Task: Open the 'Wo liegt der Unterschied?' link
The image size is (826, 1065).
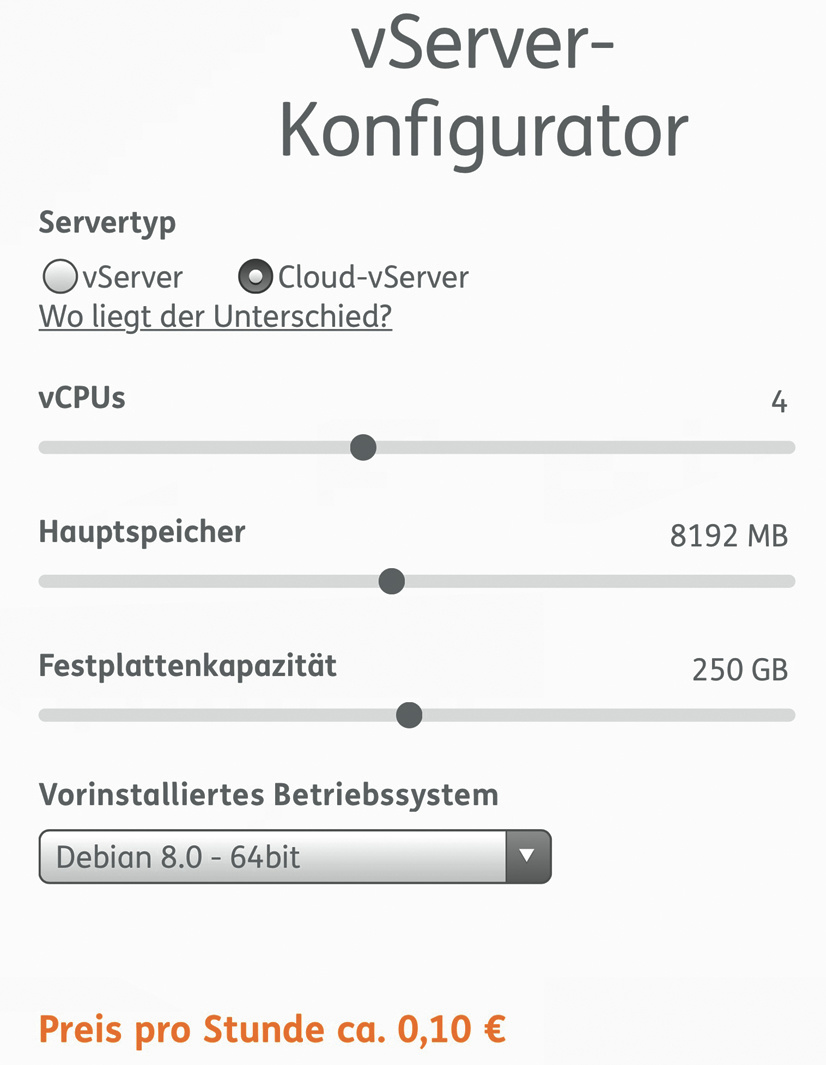Action: coord(215,316)
